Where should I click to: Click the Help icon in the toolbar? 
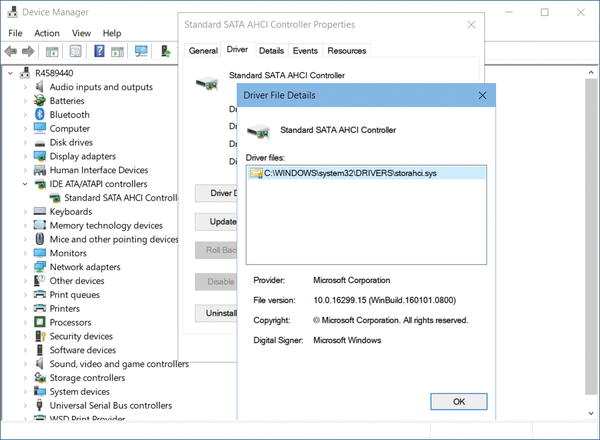100,51
